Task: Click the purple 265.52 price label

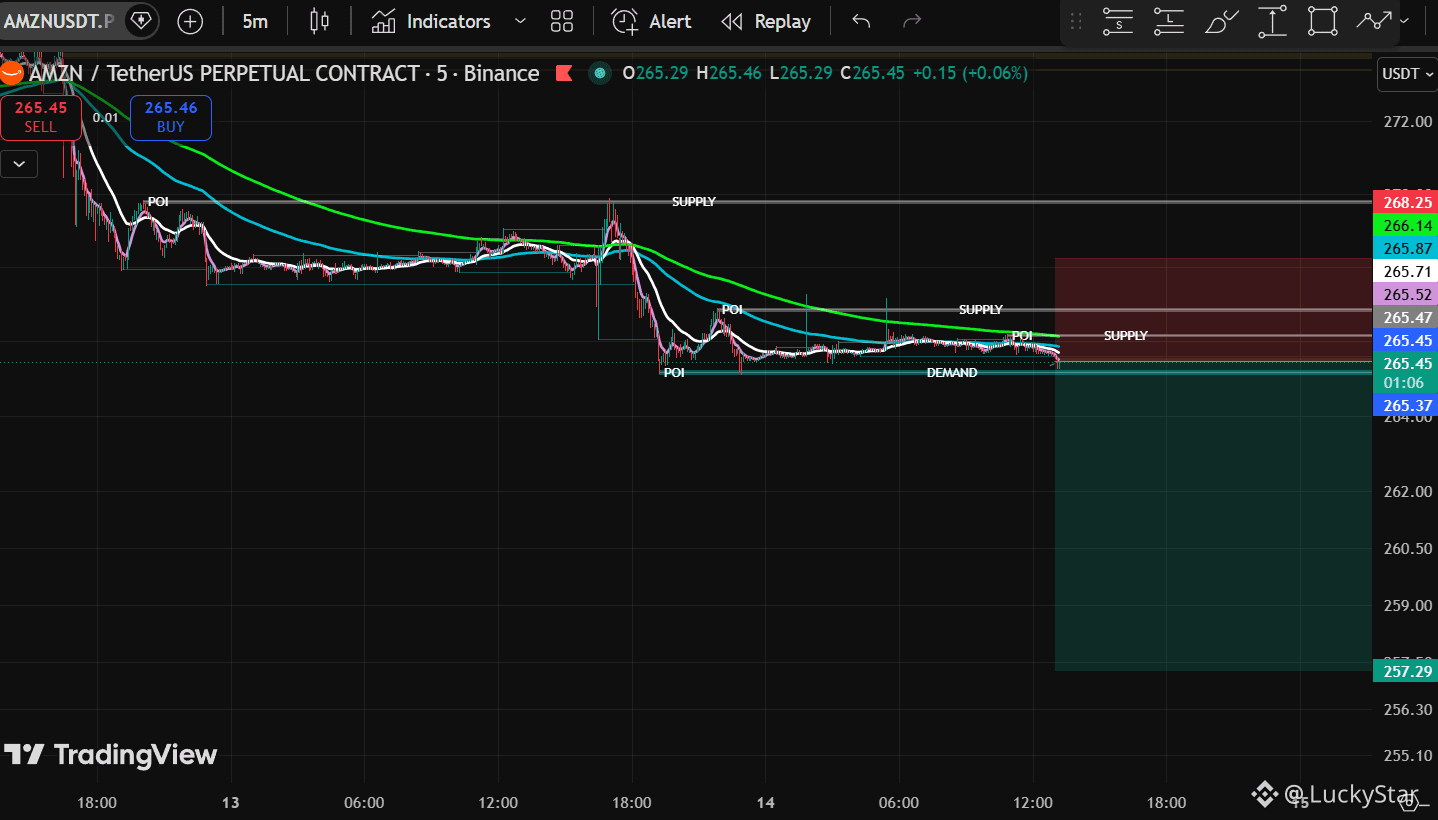Action: pos(1406,295)
